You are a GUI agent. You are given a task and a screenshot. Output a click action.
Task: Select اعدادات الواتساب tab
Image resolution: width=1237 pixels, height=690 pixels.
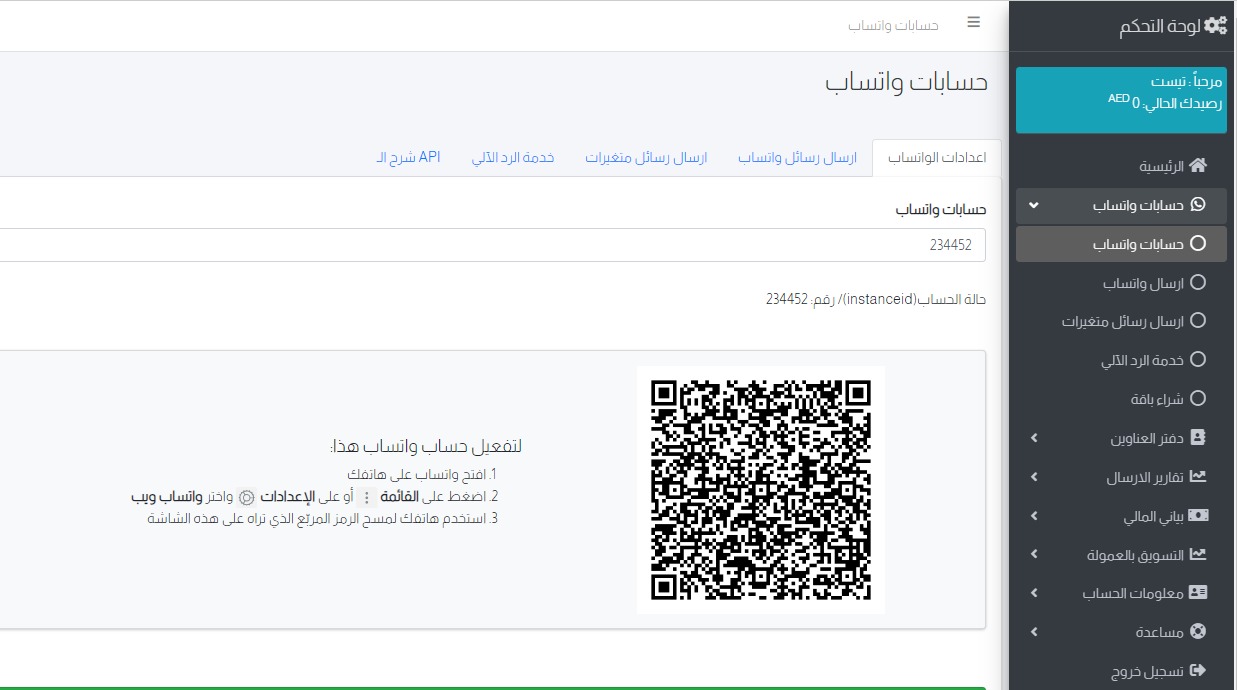(937, 158)
